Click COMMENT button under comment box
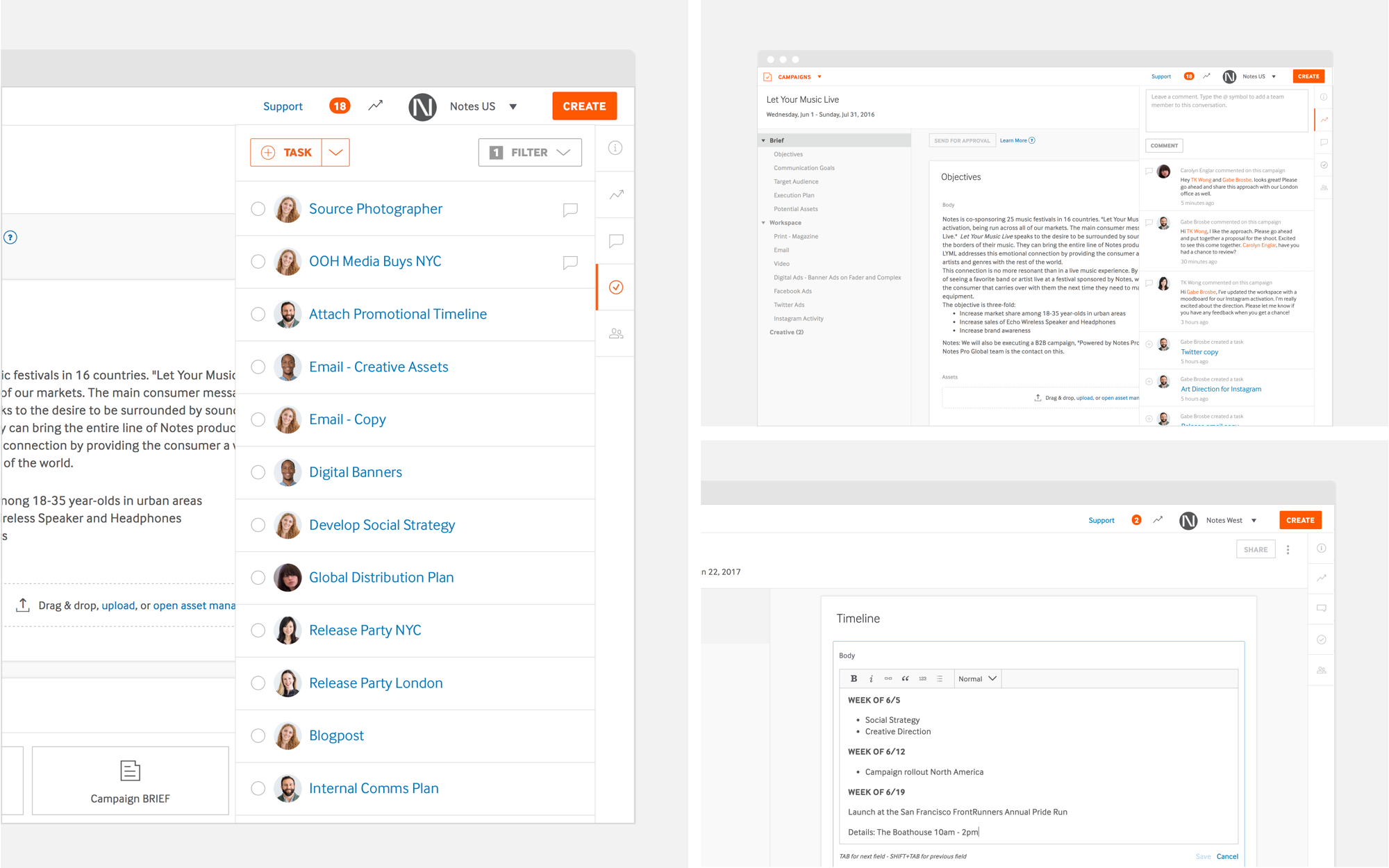The width and height of the screenshot is (1389, 868). click(1164, 146)
